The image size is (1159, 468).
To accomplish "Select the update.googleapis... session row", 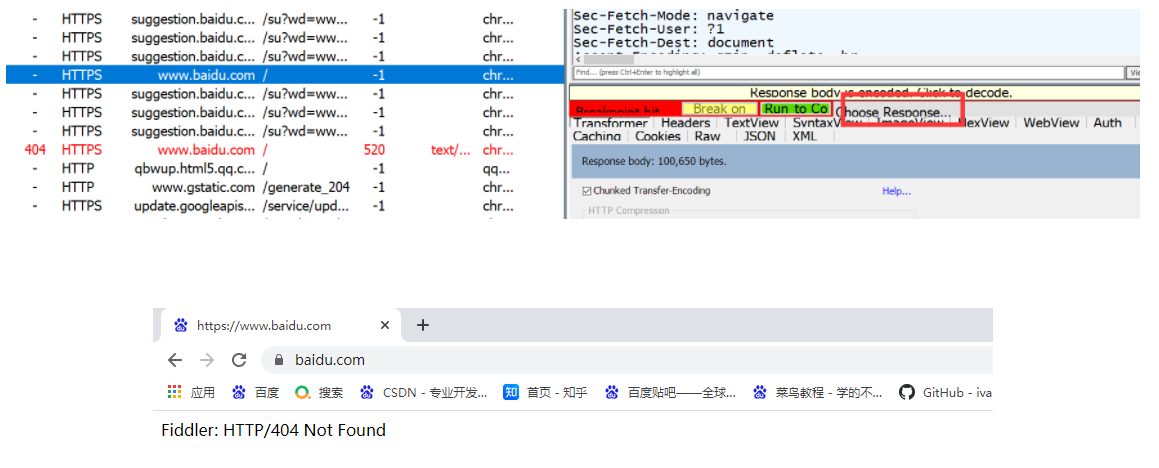I will coord(285,206).
